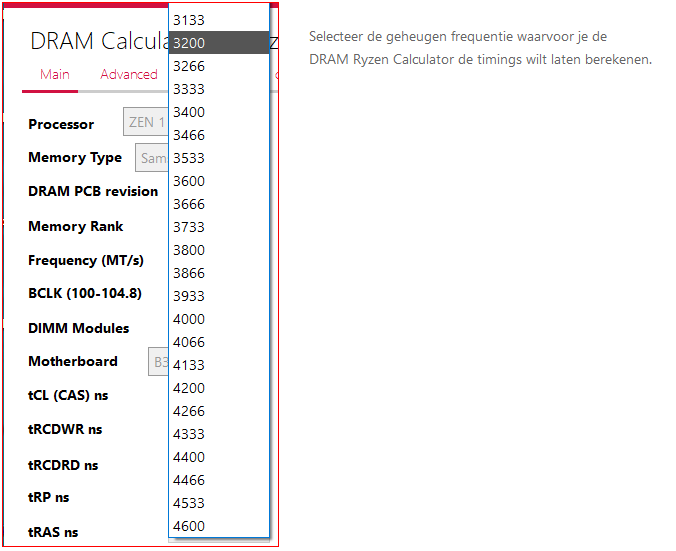Click the Dutch instruction text on the right
The height and width of the screenshot is (551, 676).
pyautogui.click(x=480, y=48)
